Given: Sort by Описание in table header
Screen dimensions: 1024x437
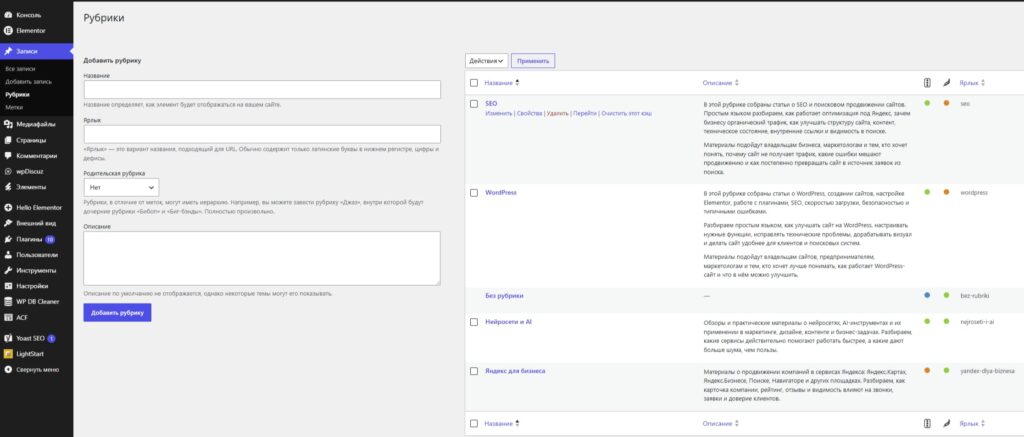Looking at the screenshot, I should click(x=720, y=83).
